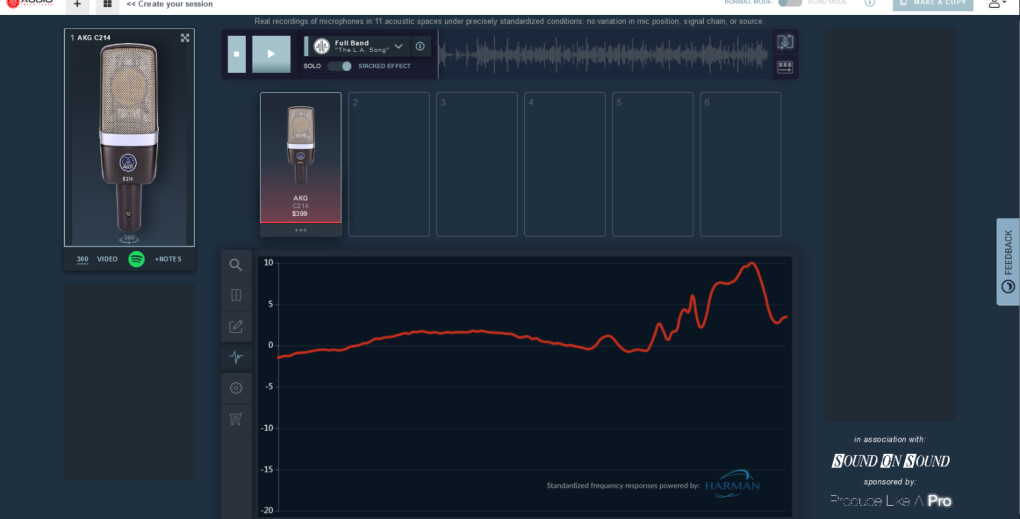Click the microphone swap icon by waveform
This screenshot has width=1020, height=519.
point(785,42)
